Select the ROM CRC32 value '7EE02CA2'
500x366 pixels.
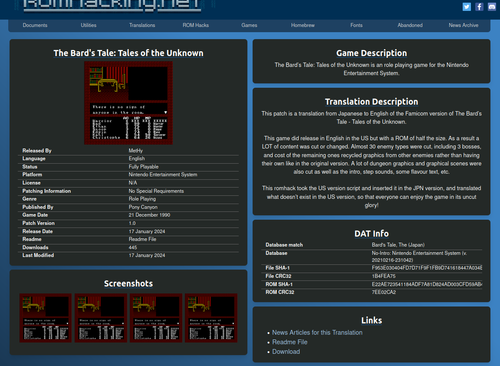[384, 292]
